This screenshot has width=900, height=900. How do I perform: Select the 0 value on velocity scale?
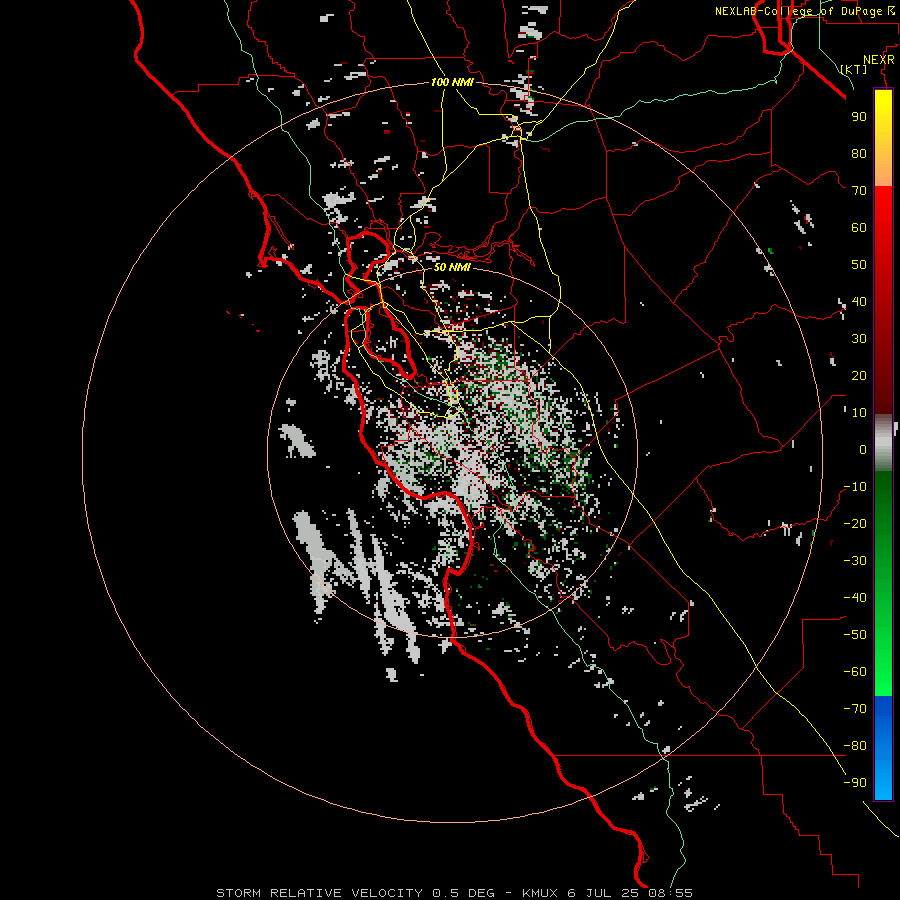tap(863, 449)
